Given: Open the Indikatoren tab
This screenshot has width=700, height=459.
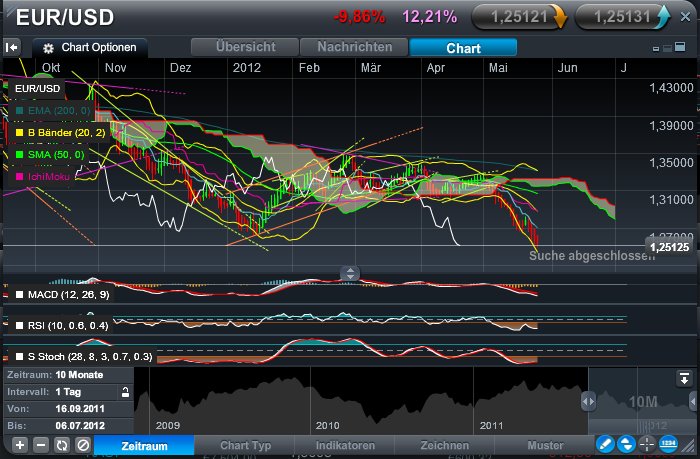Looking at the screenshot, I should coord(345,446).
